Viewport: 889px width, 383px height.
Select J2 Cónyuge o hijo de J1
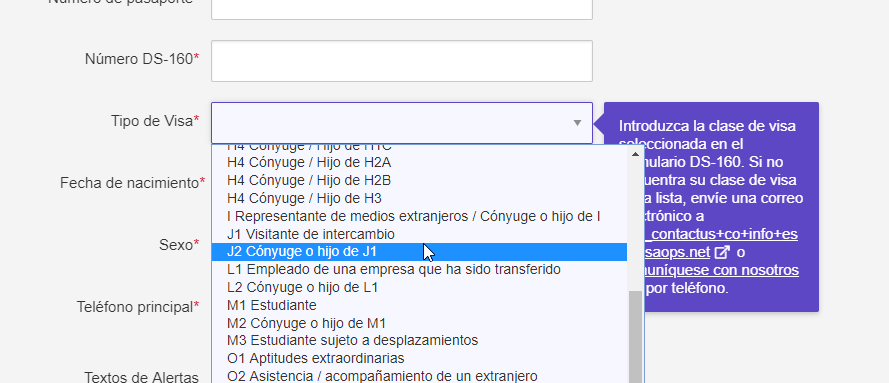point(419,252)
